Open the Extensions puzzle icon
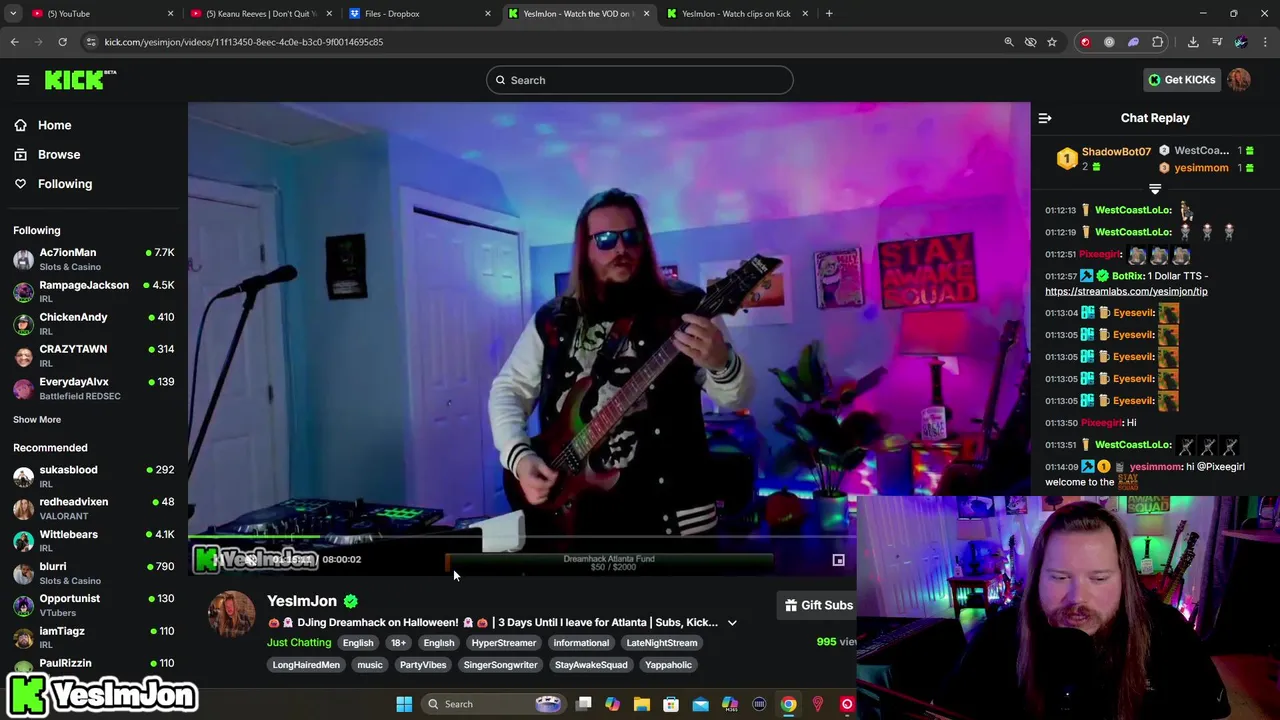Image resolution: width=1280 pixels, height=720 pixels. pos(1158,42)
